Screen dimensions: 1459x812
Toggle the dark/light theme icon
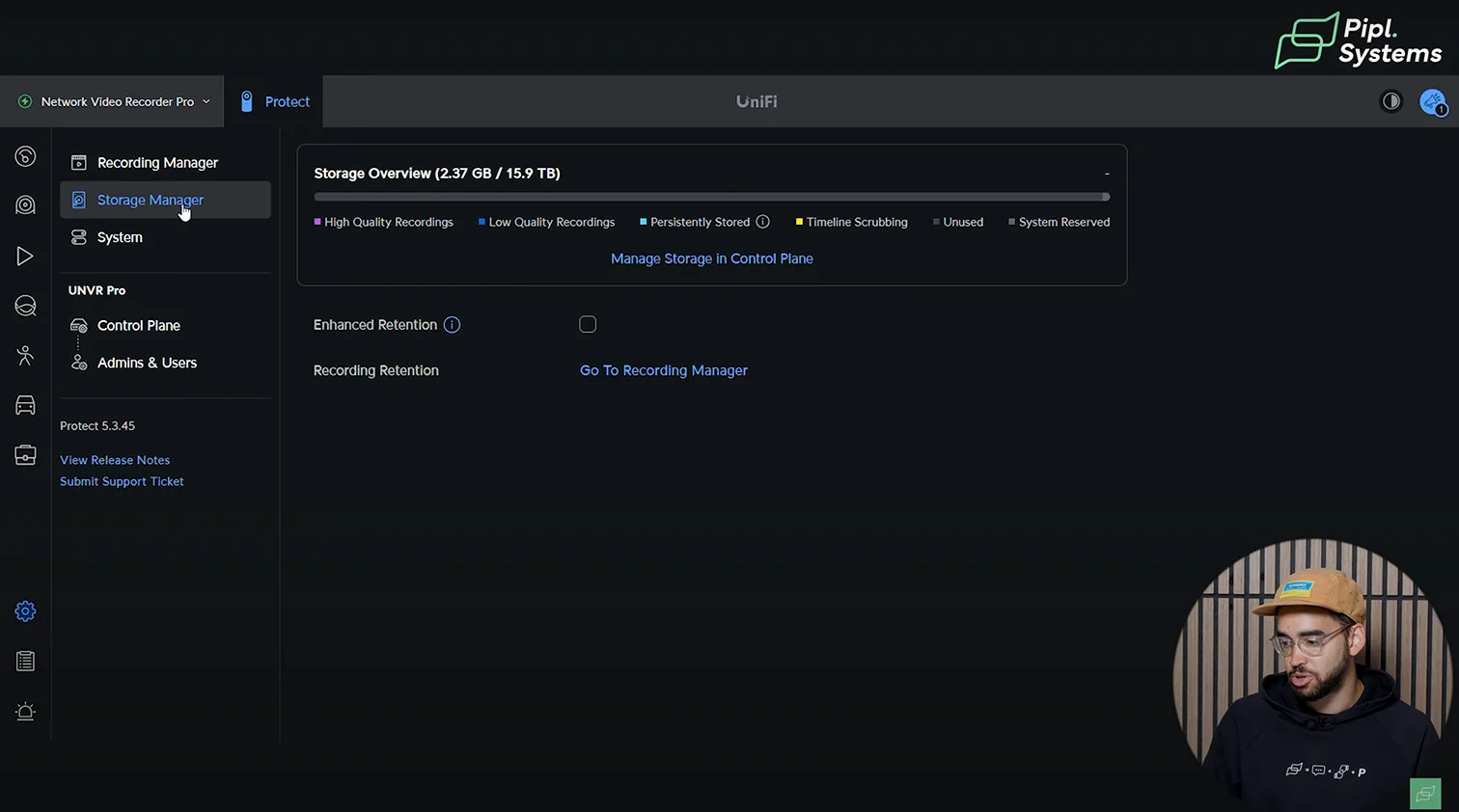coord(1391,101)
